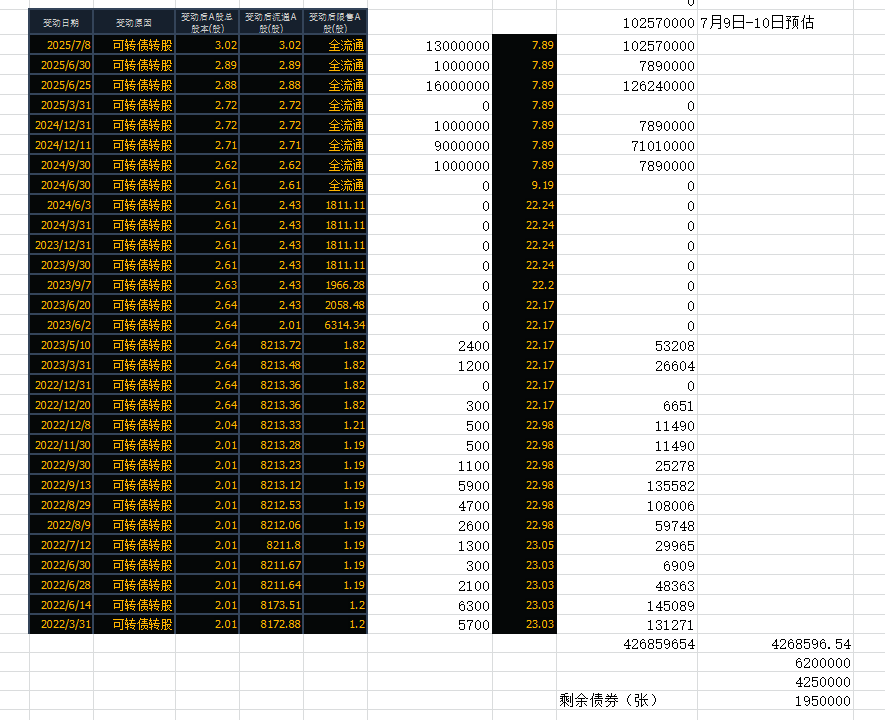Click the date cell 2023/9/7
This screenshot has width=885, height=720.
[61, 285]
